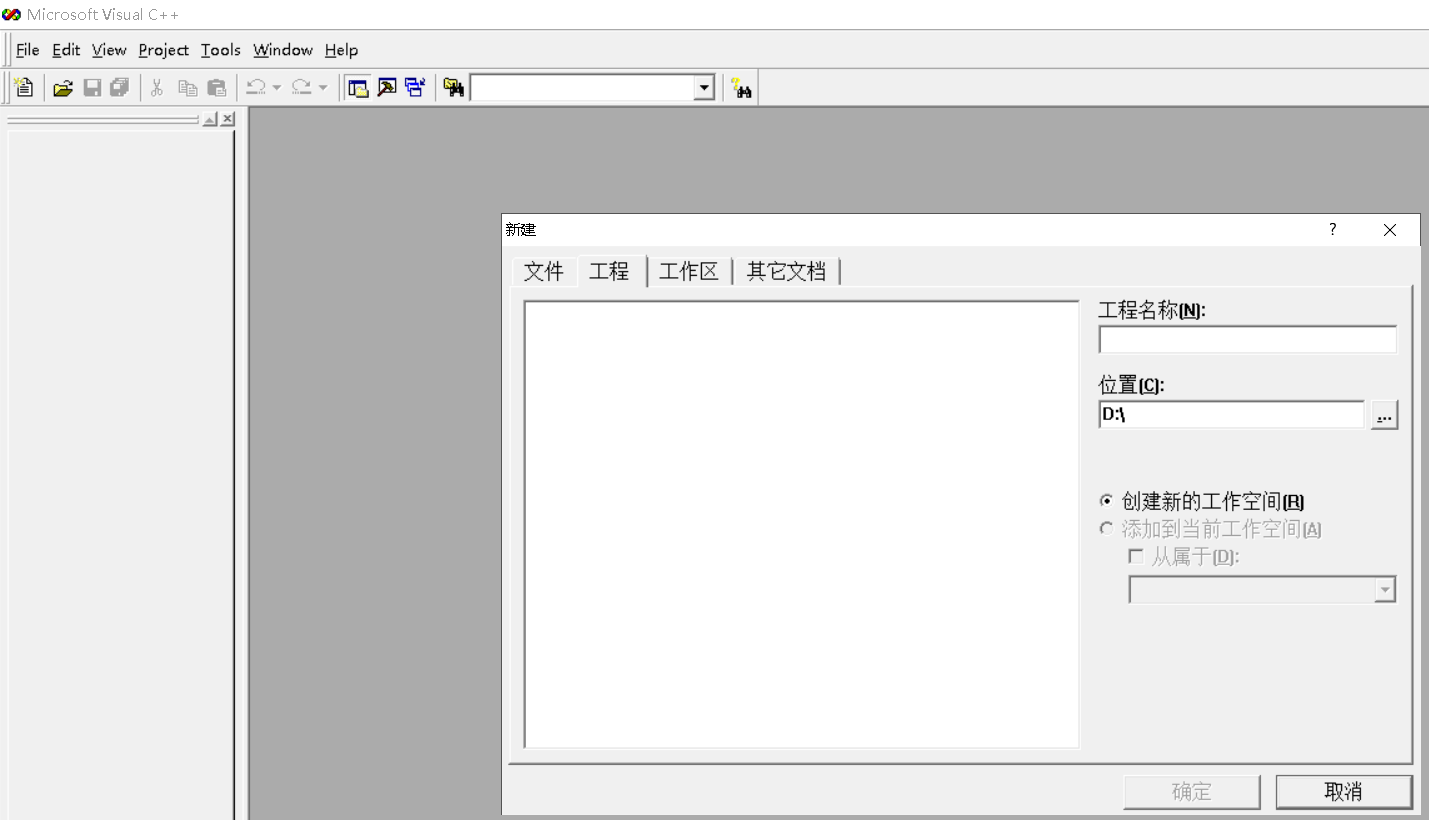Switch to the 其它文档 tab

coord(786,272)
